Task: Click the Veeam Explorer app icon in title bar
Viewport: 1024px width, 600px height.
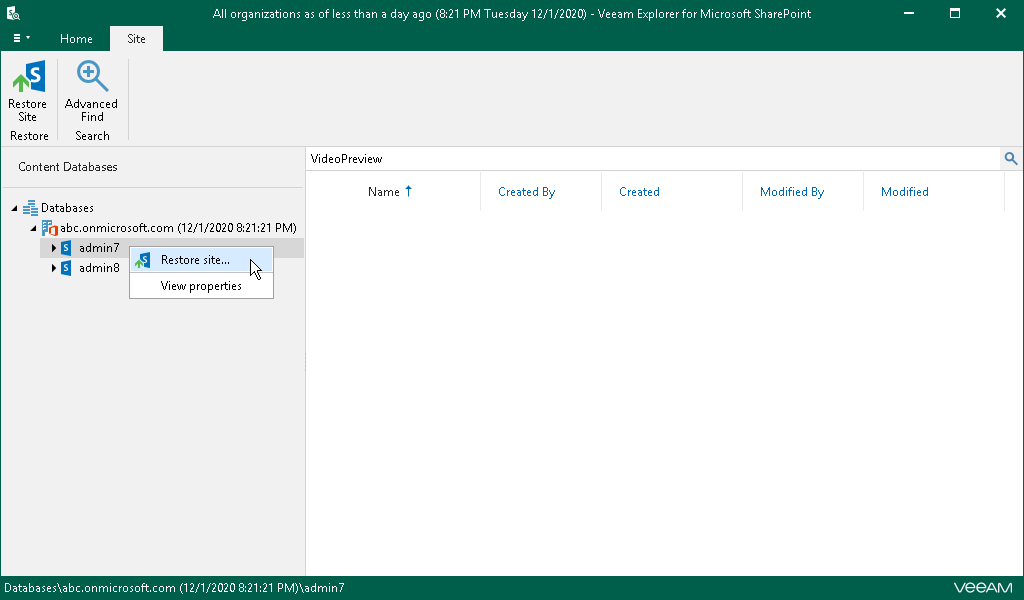Action: click(12, 13)
